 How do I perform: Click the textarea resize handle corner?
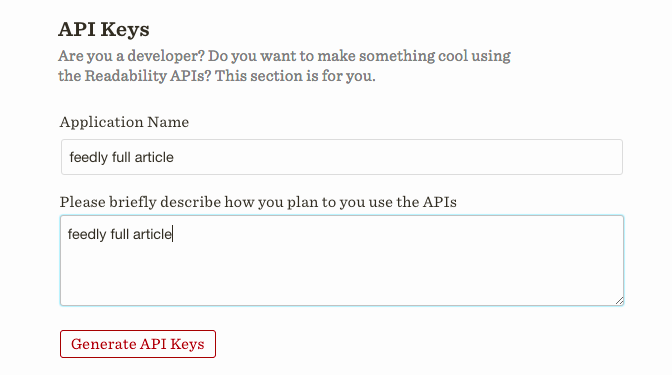(x=619, y=301)
